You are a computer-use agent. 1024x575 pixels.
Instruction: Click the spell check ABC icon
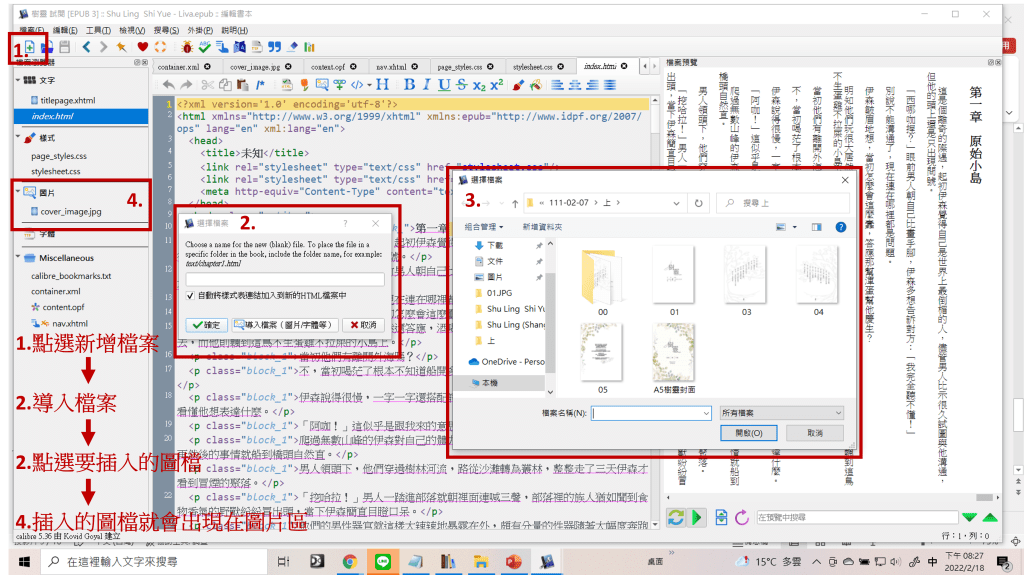tap(205, 47)
